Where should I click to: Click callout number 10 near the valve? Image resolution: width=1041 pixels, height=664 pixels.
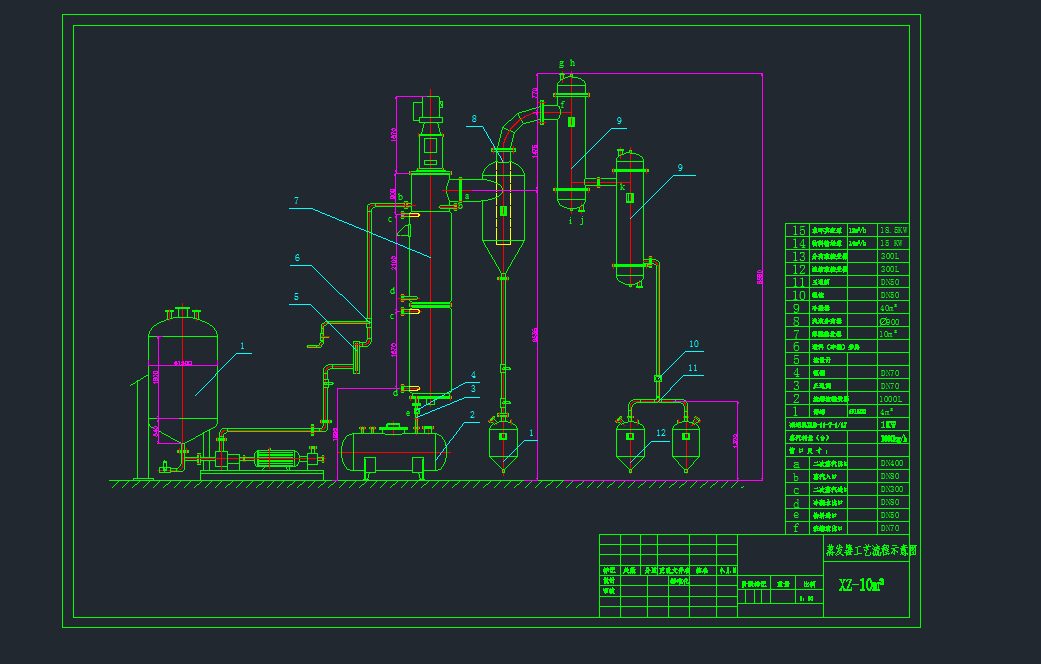[694, 344]
